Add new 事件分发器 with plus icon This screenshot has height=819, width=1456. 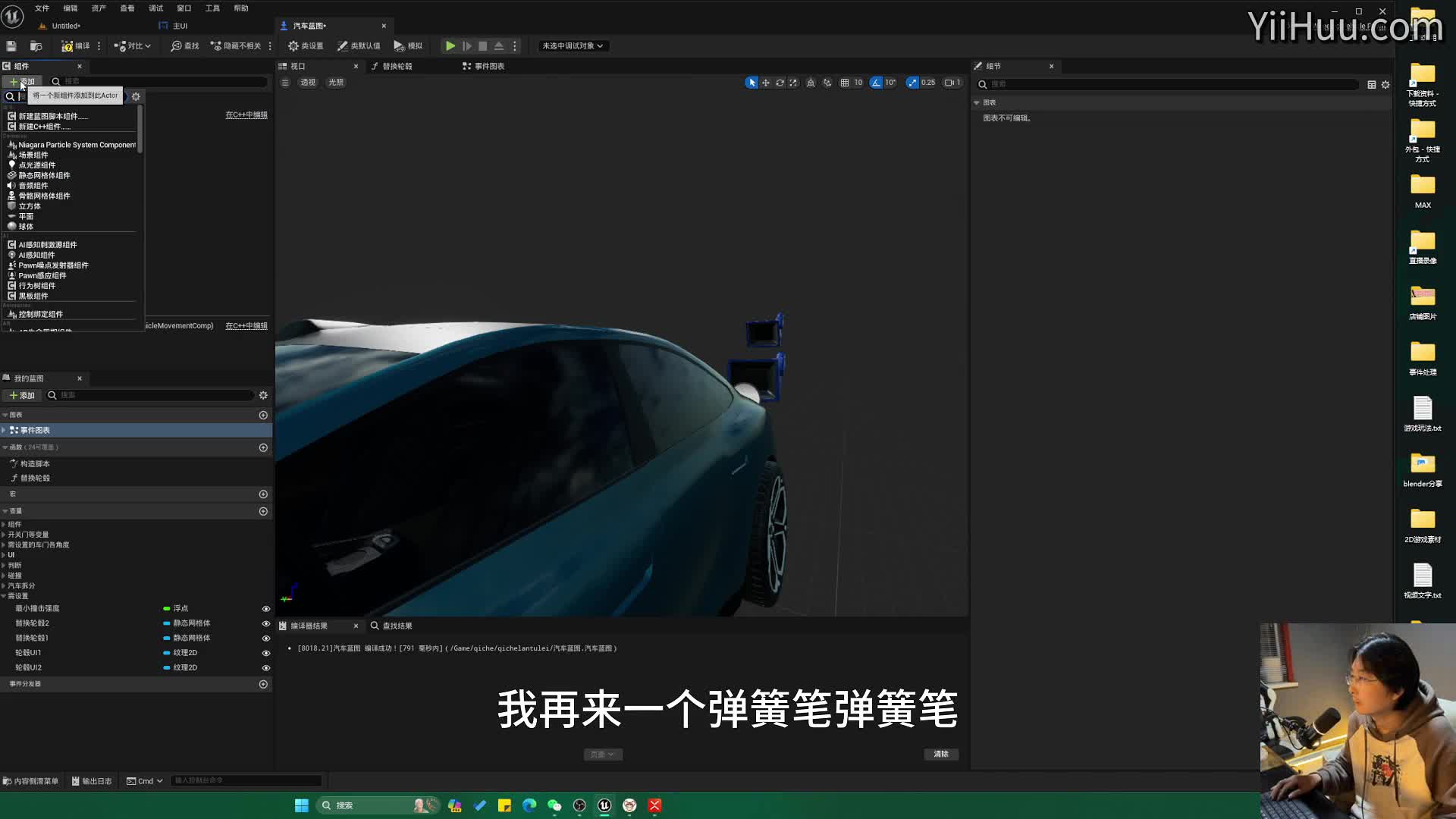tap(263, 685)
